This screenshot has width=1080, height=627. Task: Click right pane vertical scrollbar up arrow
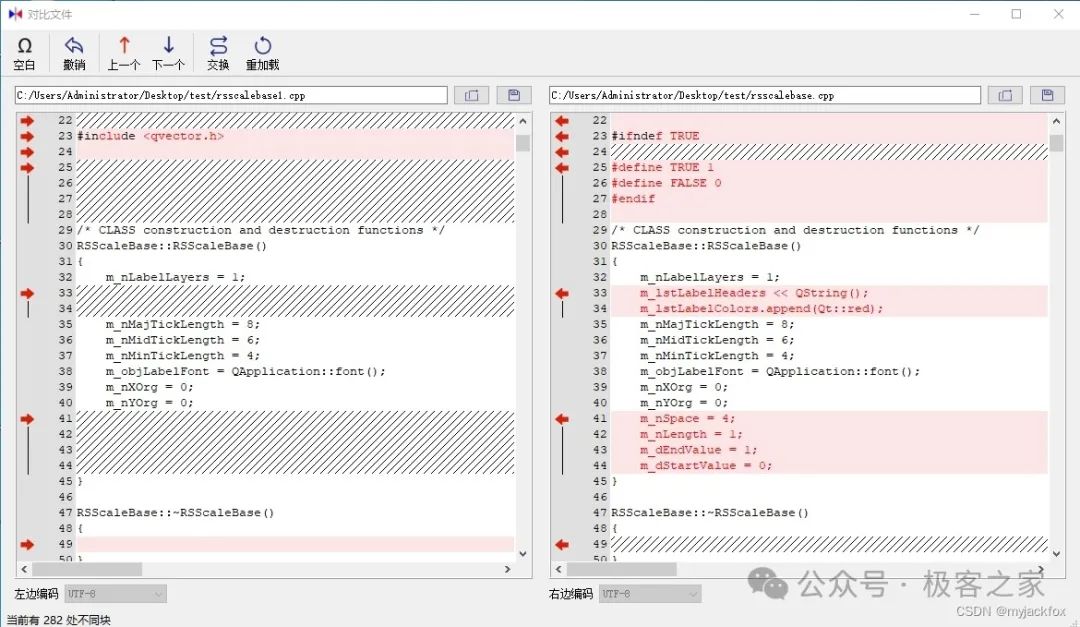coord(1057,121)
